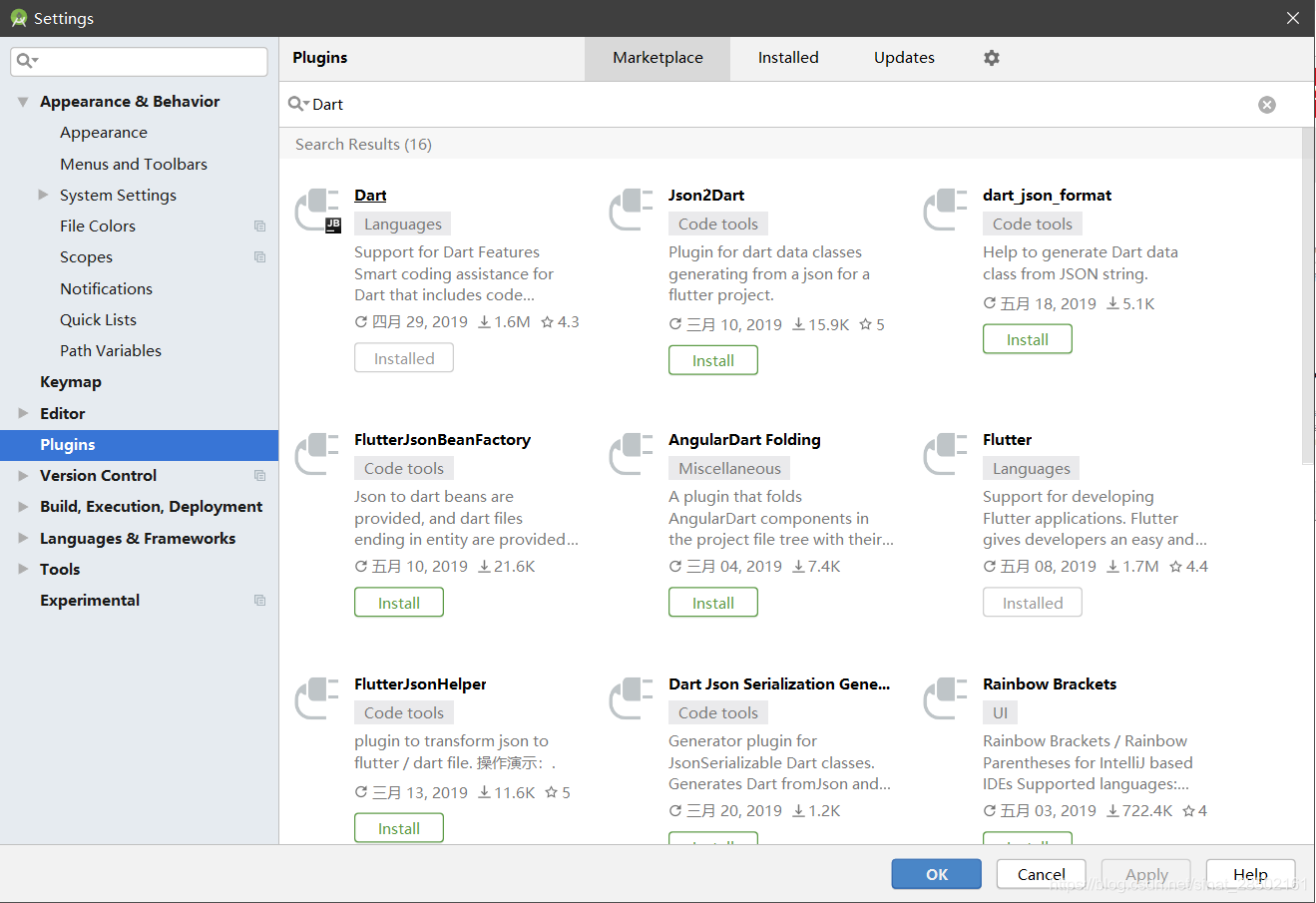Viewport: 1316px width, 903px height.
Task: Click the Dart Json Serialization plugin icon
Action: pyautogui.click(x=632, y=698)
